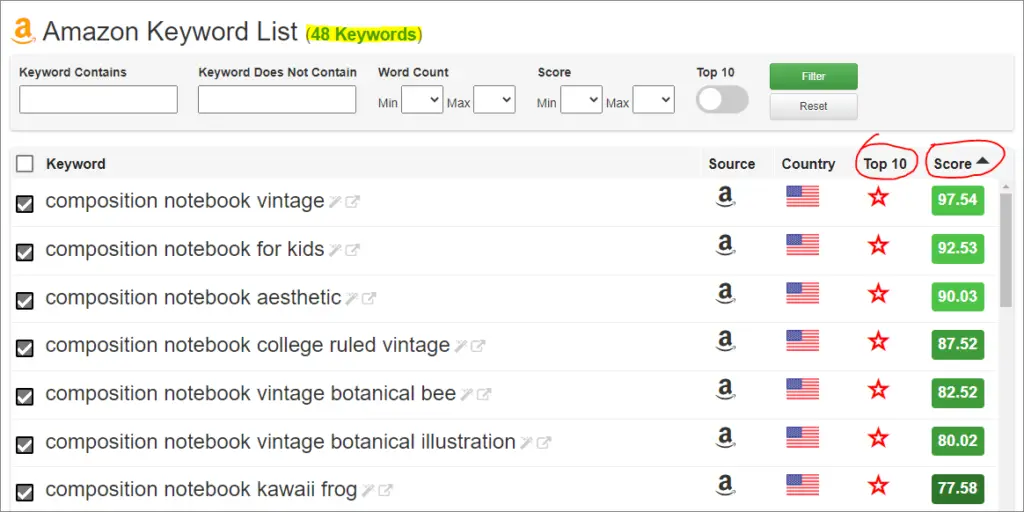Open the Score Min dropdown
1024x512 pixels.
tap(581, 99)
